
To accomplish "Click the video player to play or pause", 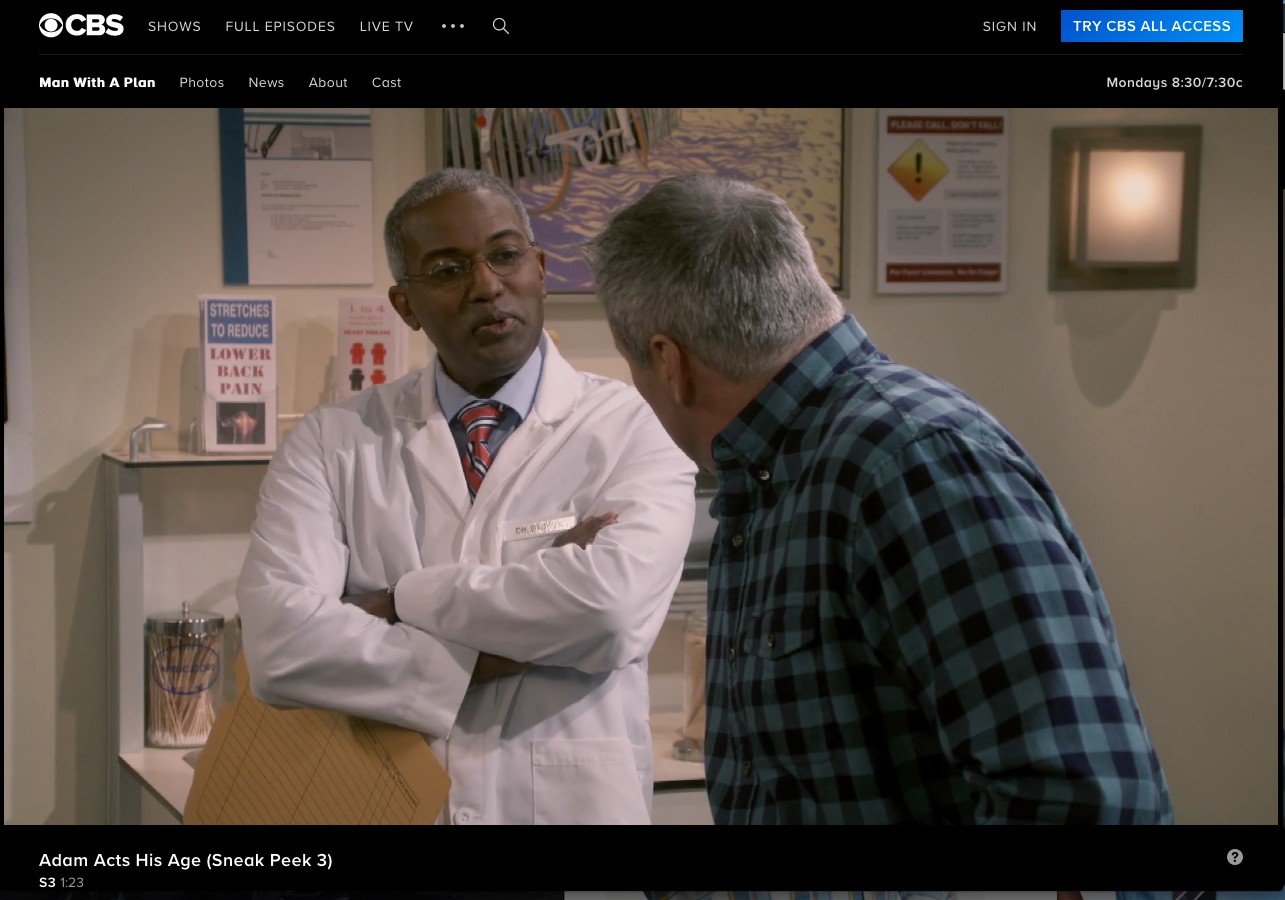I will pyautogui.click(x=640, y=466).
